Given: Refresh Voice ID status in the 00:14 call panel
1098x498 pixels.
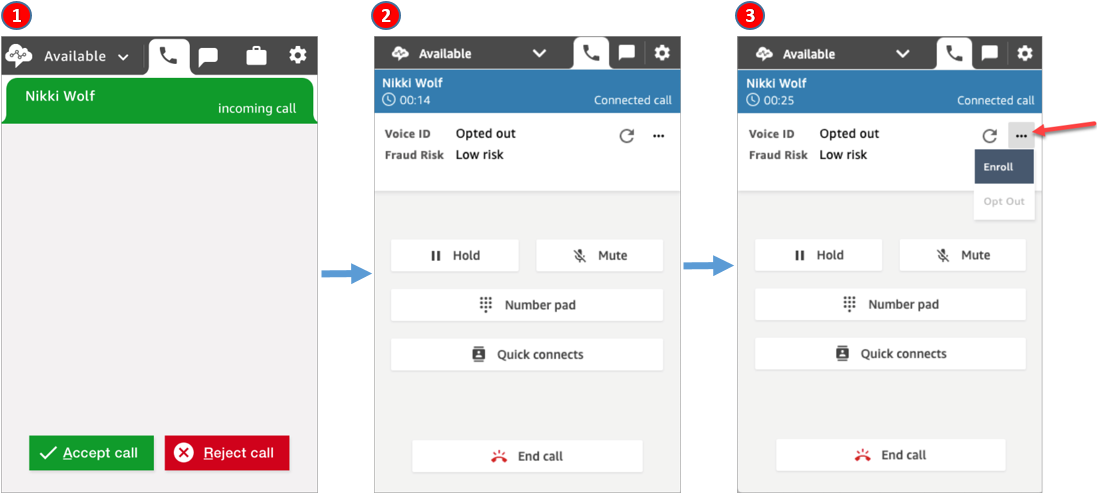Looking at the screenshot, I should pos(627,136).
